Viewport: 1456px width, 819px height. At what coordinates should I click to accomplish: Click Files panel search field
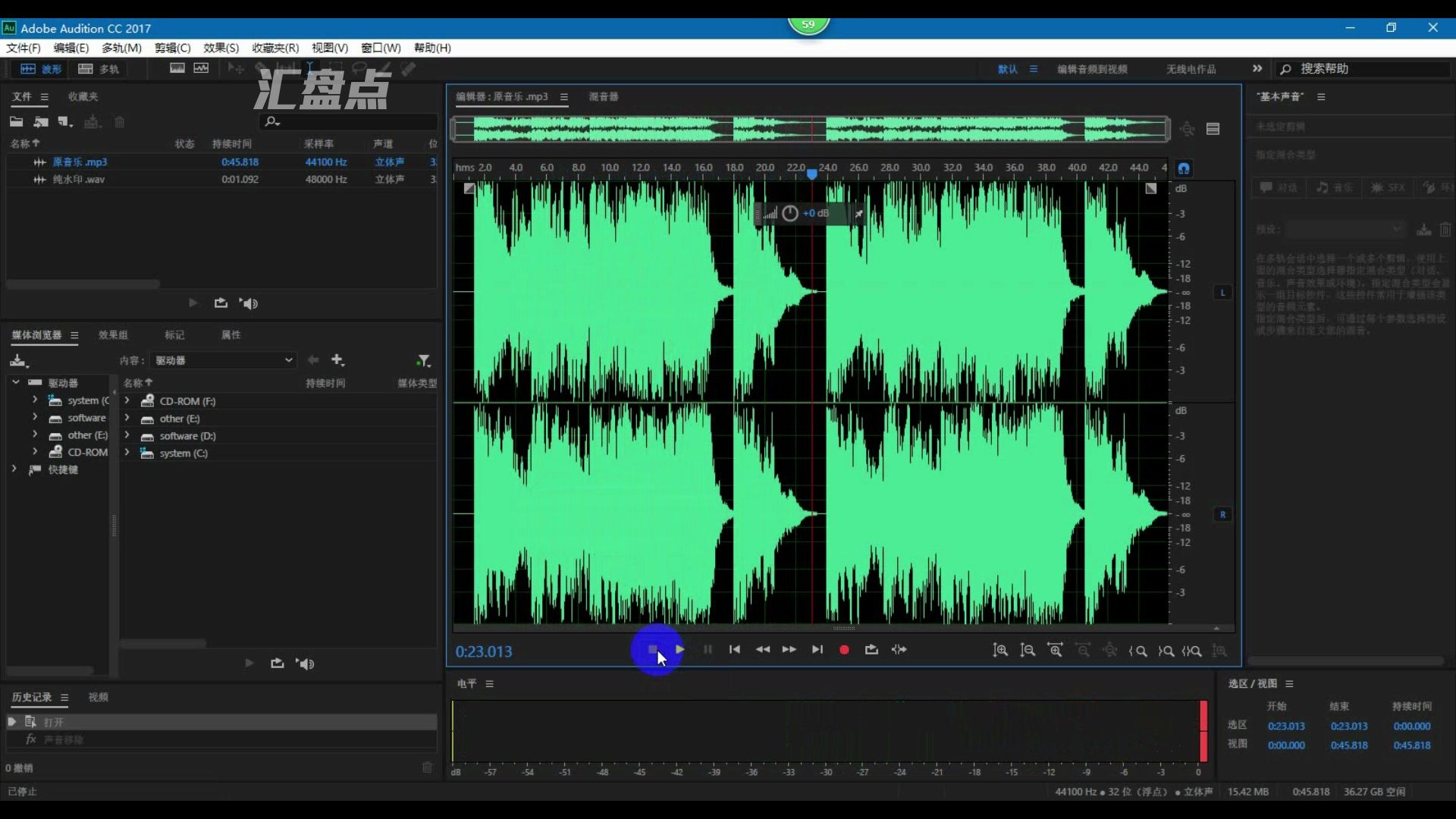(x=349, y=121)
